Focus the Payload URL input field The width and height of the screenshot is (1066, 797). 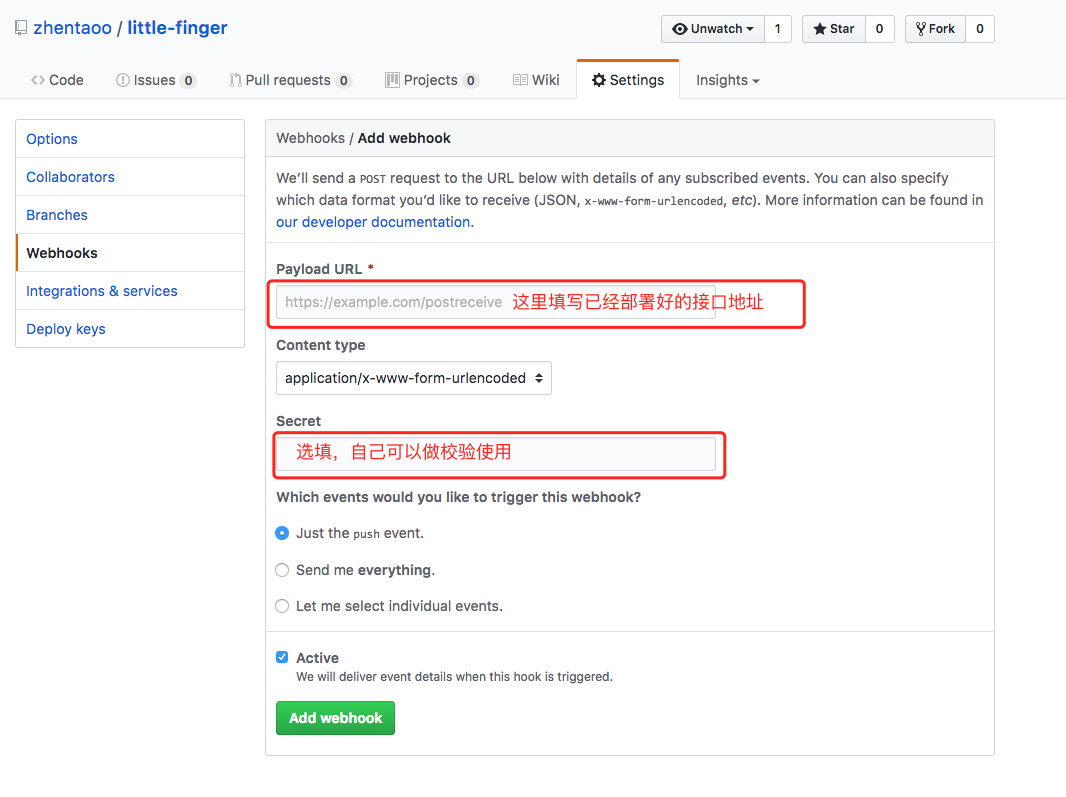tap(496, 302)
